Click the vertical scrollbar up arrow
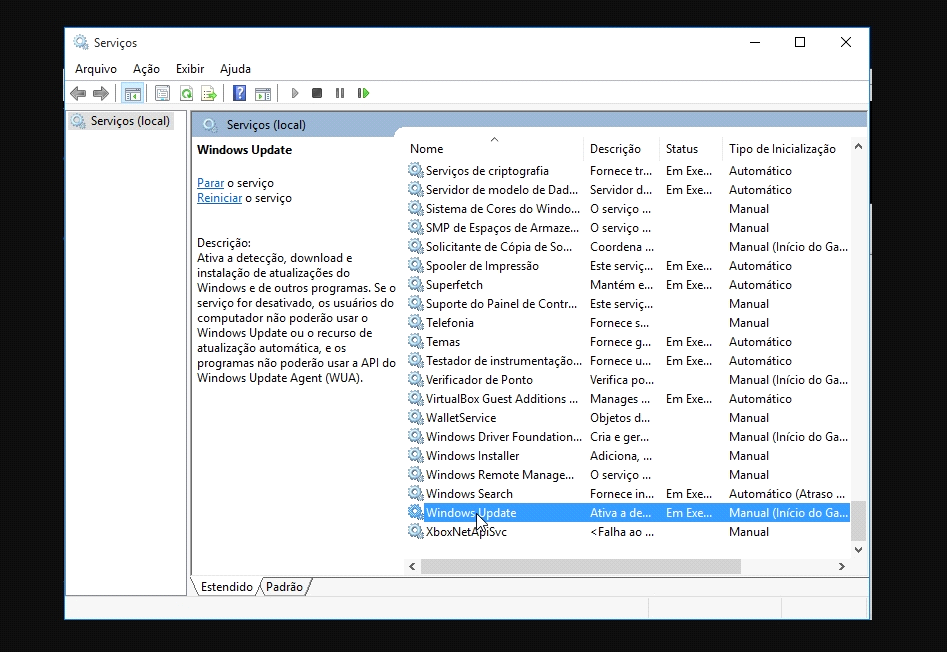Viewport: 947px width, 652px height. [x=858, y=147]
